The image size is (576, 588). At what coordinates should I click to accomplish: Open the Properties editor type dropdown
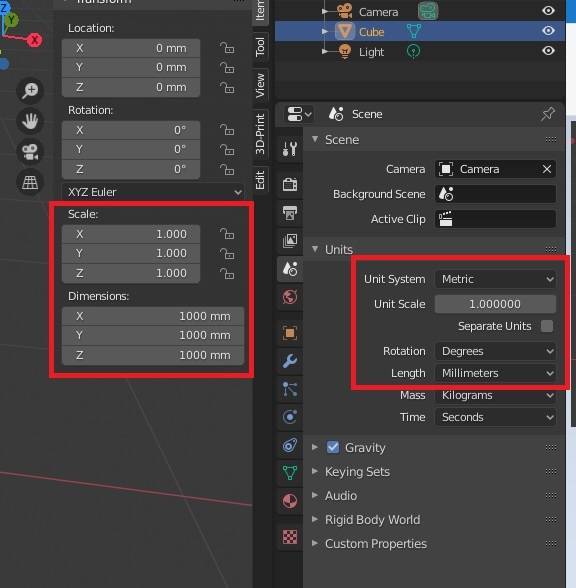(x=299, y=114)
